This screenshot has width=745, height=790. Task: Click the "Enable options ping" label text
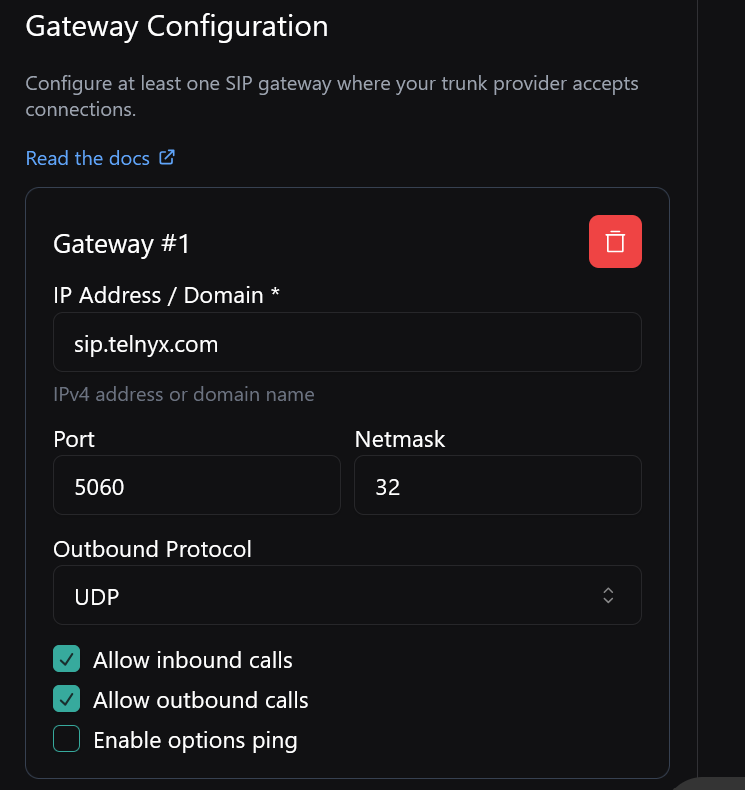[195, 740]
